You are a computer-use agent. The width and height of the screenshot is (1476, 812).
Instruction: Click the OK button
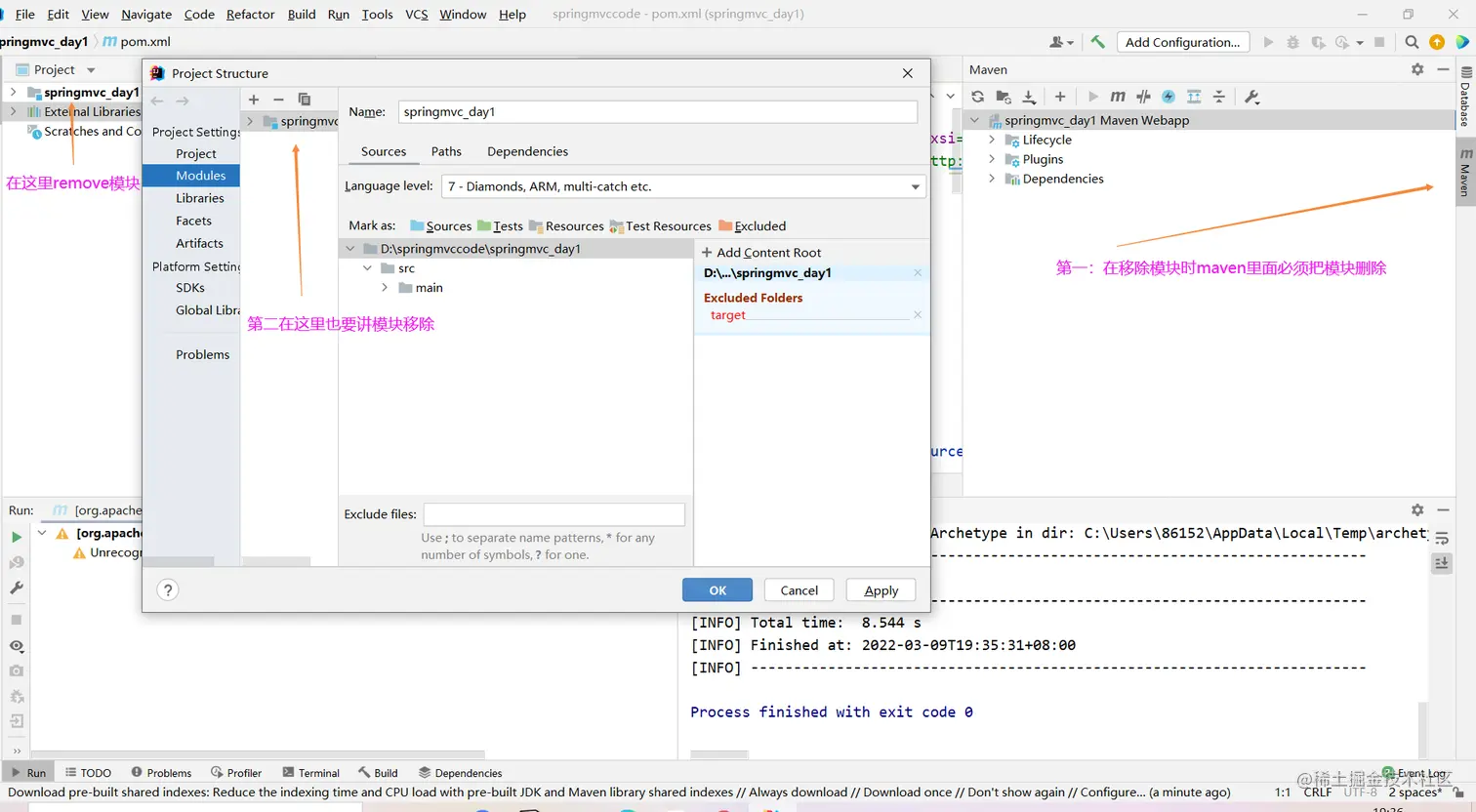coord(717,590)
